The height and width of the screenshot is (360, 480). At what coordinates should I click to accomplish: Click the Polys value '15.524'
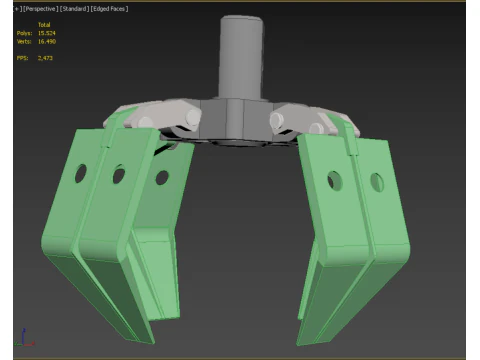coord(47,33)
